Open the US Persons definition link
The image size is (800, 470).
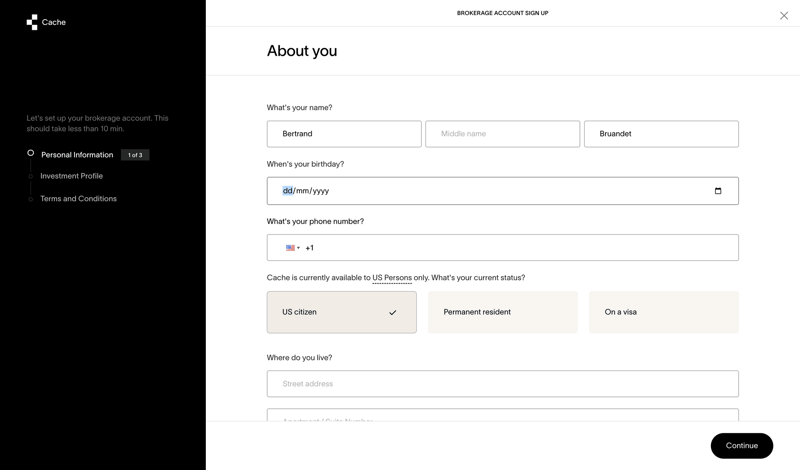tap(391, 278)
